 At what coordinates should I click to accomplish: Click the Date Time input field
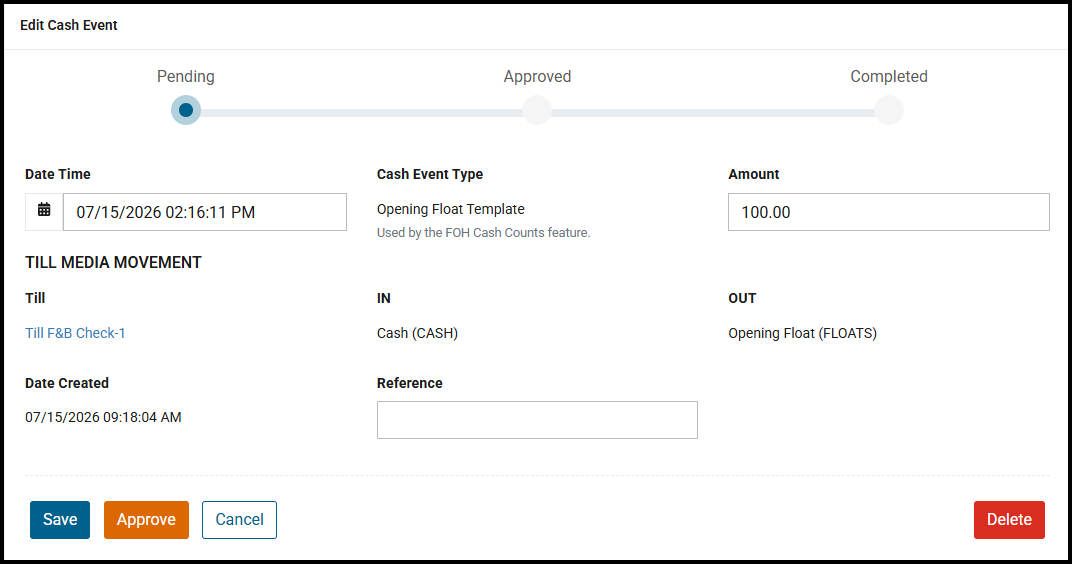click(204, 212)
